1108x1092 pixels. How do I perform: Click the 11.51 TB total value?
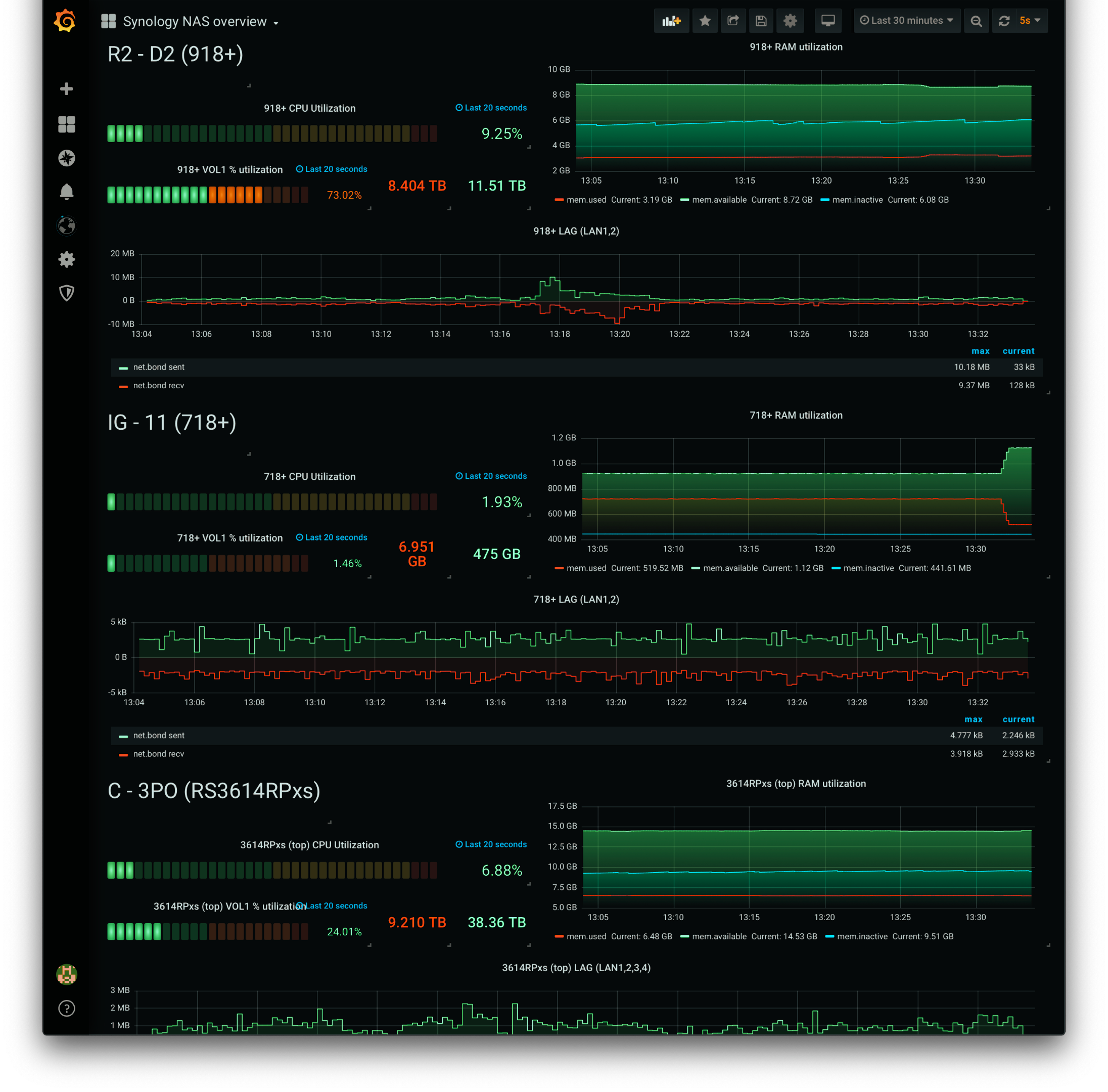click(x=497, y=186)
